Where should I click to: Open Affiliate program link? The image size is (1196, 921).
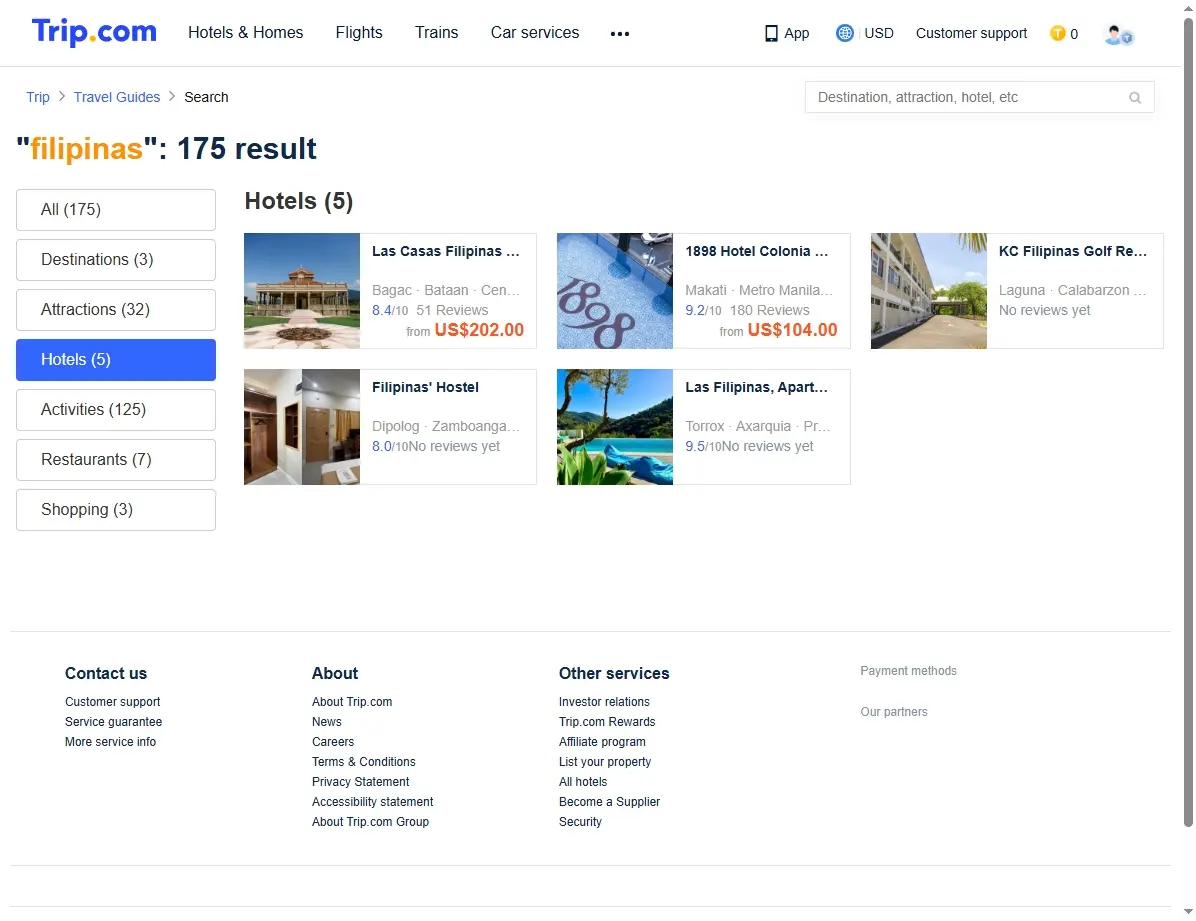click(x=602, y=742)
